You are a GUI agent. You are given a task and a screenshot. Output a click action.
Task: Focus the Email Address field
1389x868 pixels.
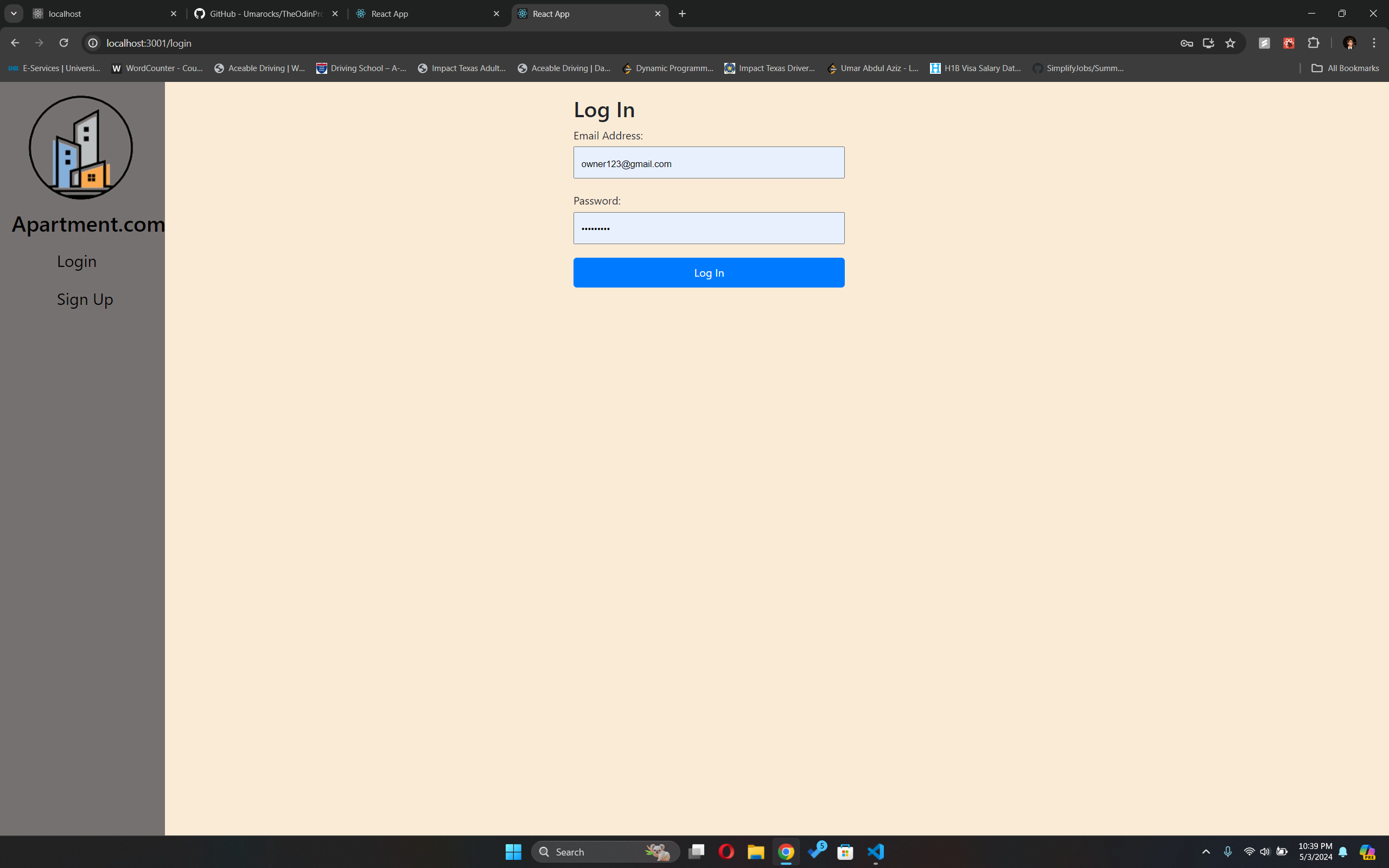point(708,163)
